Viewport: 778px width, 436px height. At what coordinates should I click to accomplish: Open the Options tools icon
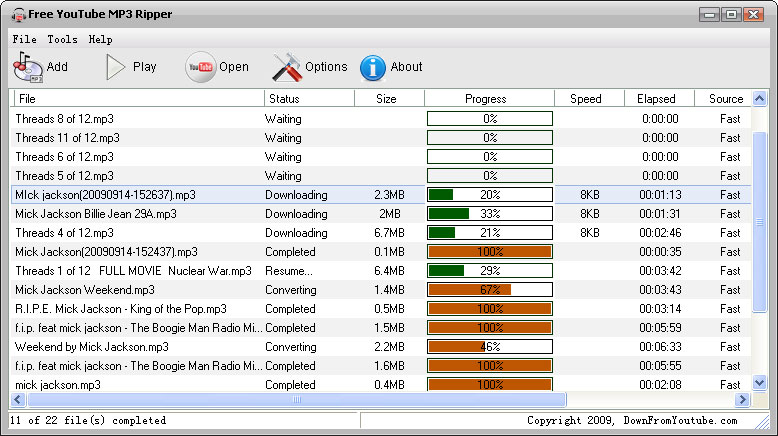point(287,67)
